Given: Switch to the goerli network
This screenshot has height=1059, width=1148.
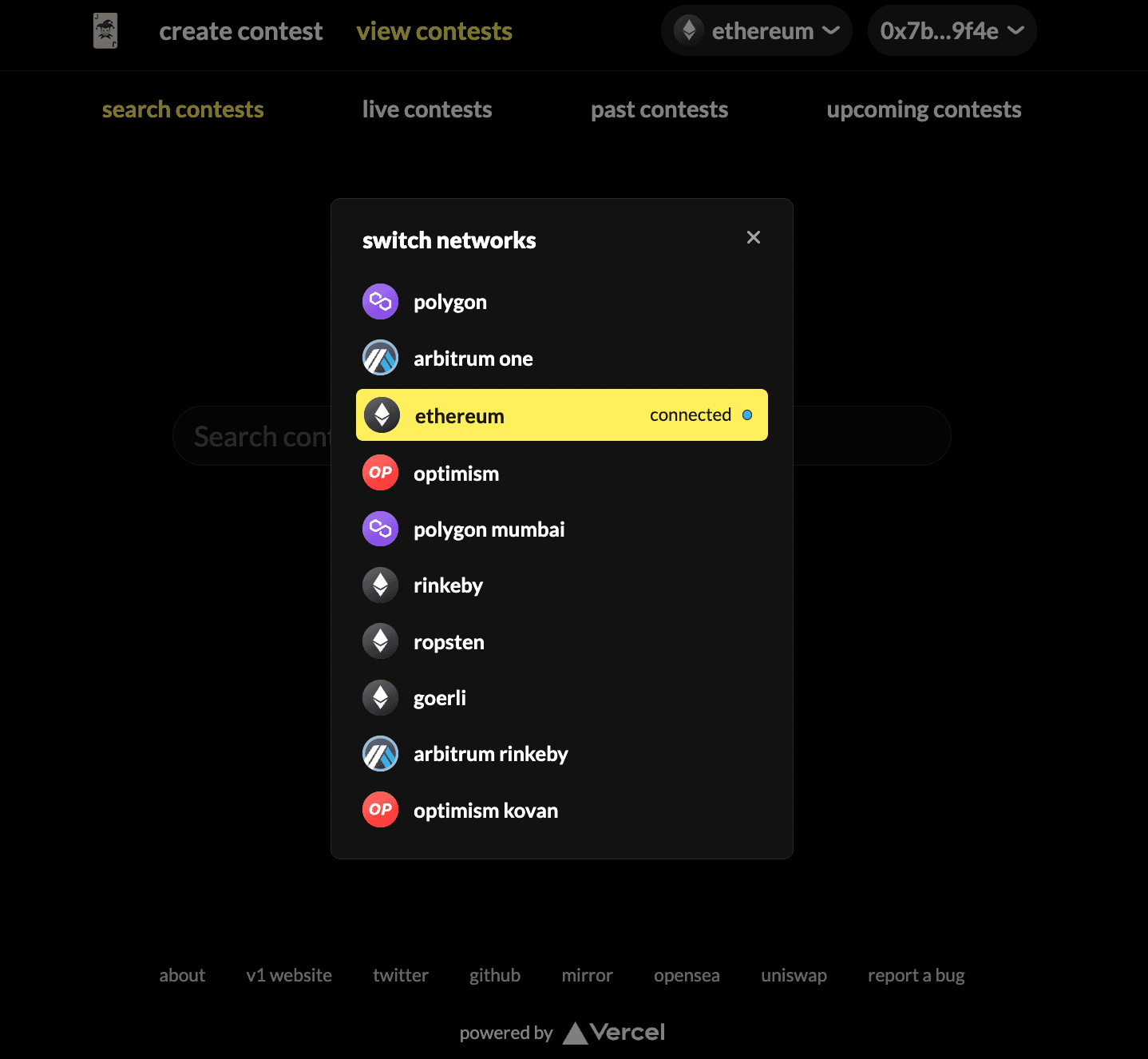Looking at the screenshot, I should tap(562, 698).
